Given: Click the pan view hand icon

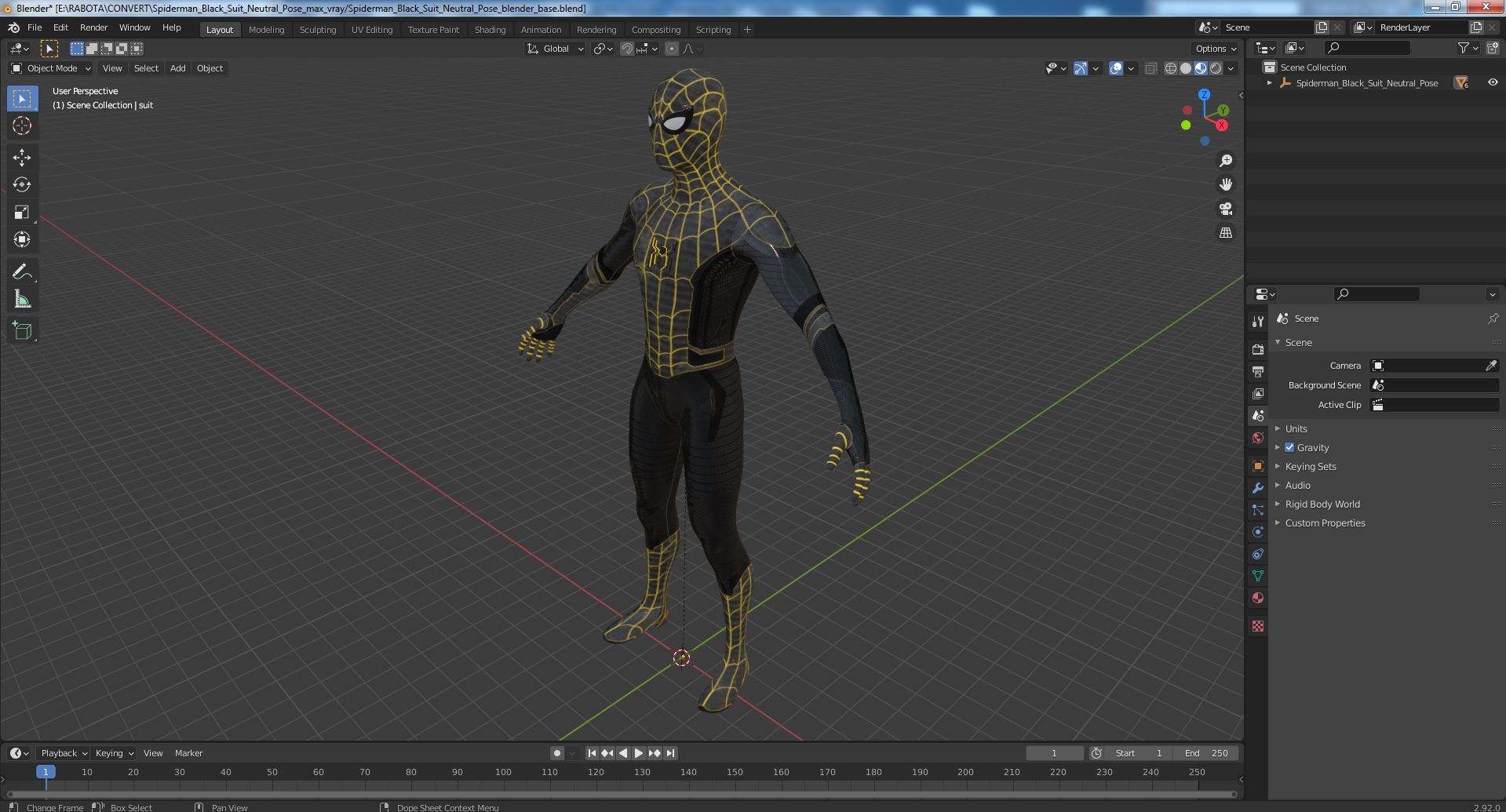Looking at the screenshot, I should click(1226, 184).
